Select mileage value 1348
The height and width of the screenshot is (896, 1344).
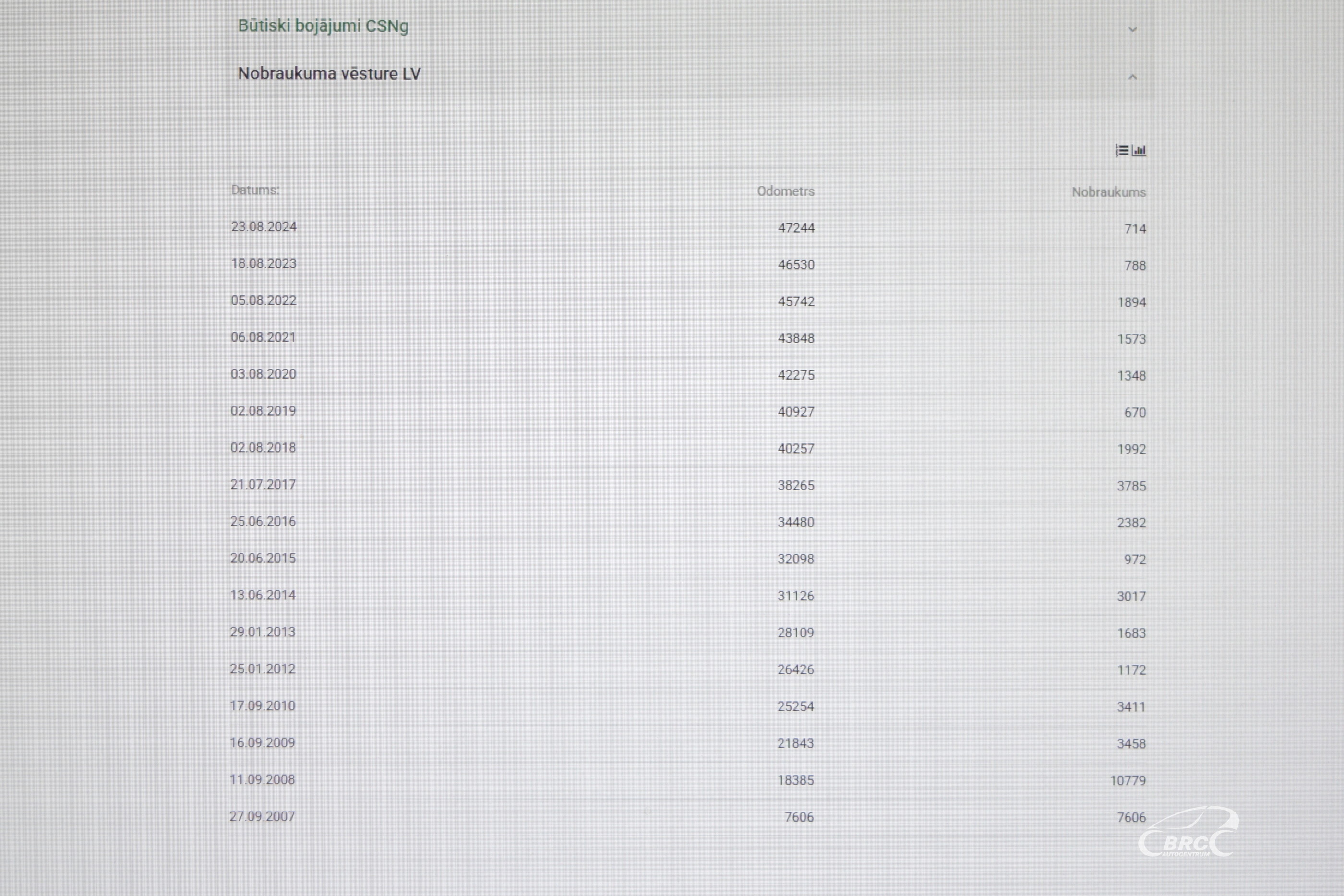click(x=1131, y=375)
